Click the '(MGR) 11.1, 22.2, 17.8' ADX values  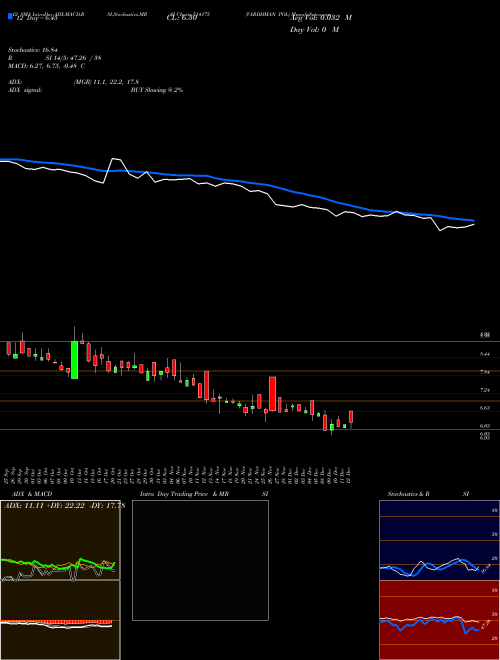tap(106, 82)
